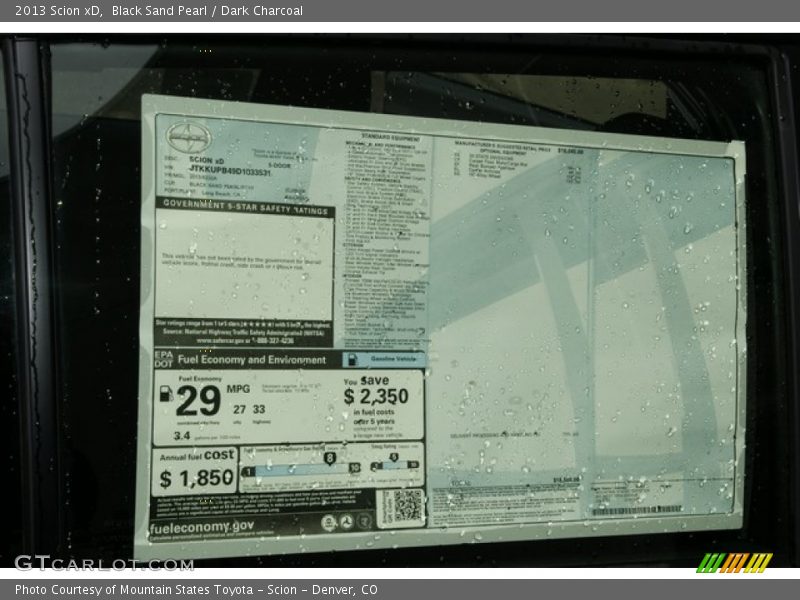Viewport: 800px width, 600px height.
Task: Select the greenhouse gas rating marker showing 8
Action: pyautogui.click(x=330, y=458)
